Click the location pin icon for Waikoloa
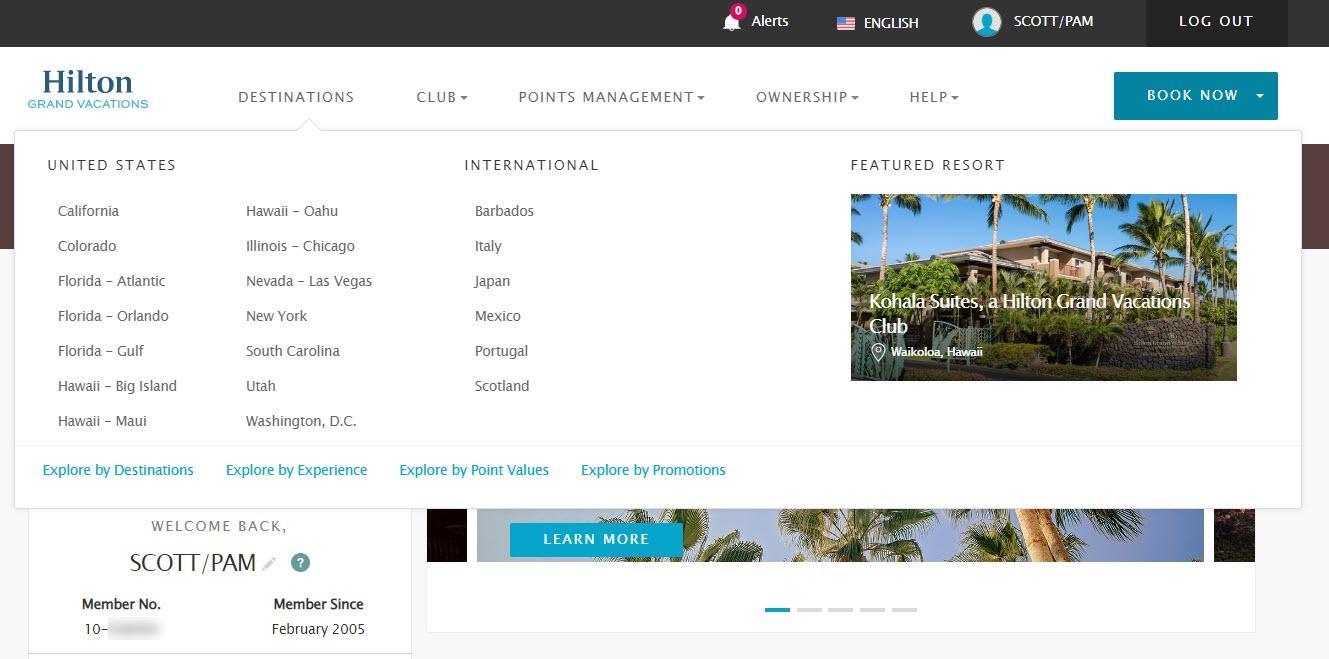This screenshot has width=1329, height=659. click(878, 352)
